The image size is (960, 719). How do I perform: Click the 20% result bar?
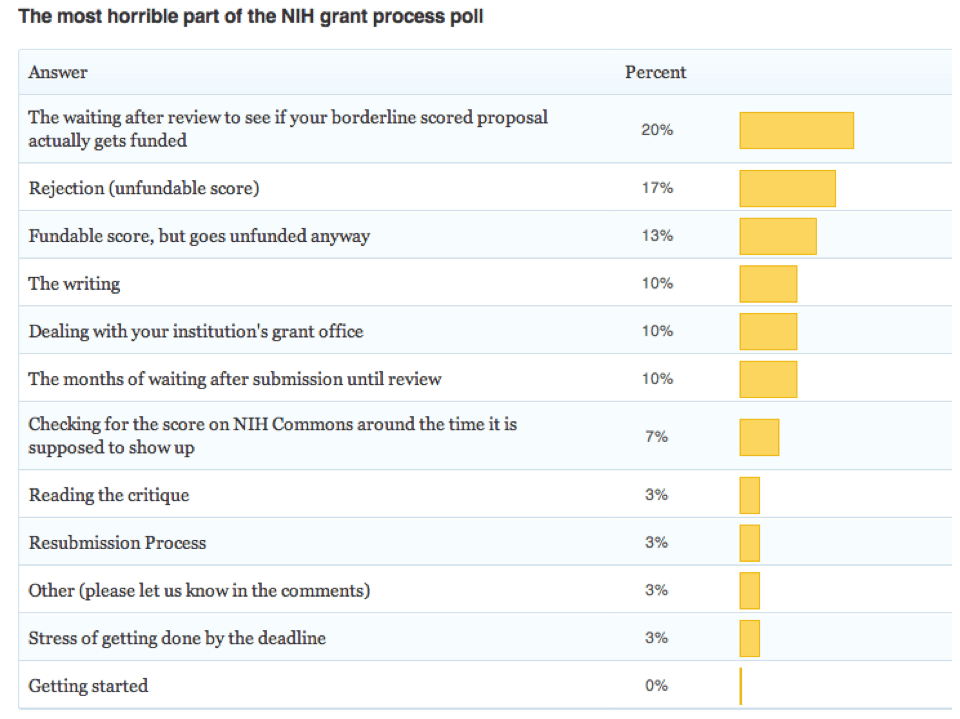796,130
